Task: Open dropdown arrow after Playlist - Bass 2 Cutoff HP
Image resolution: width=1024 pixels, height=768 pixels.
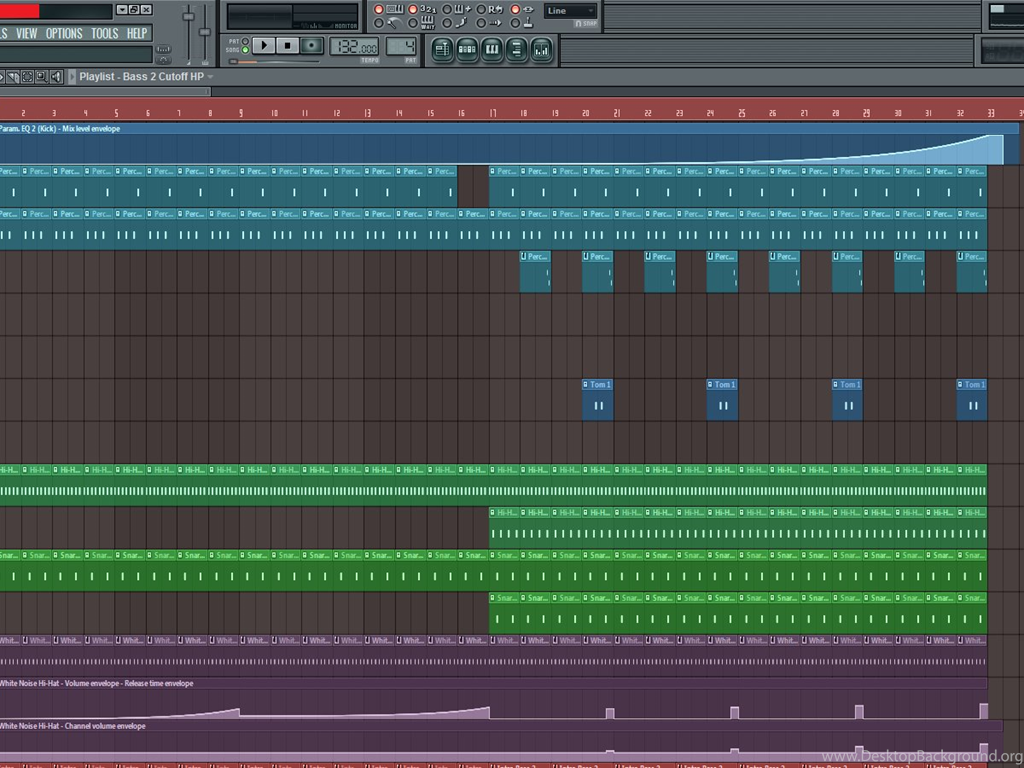Action: pyautogui.click(x=210, y=76)
